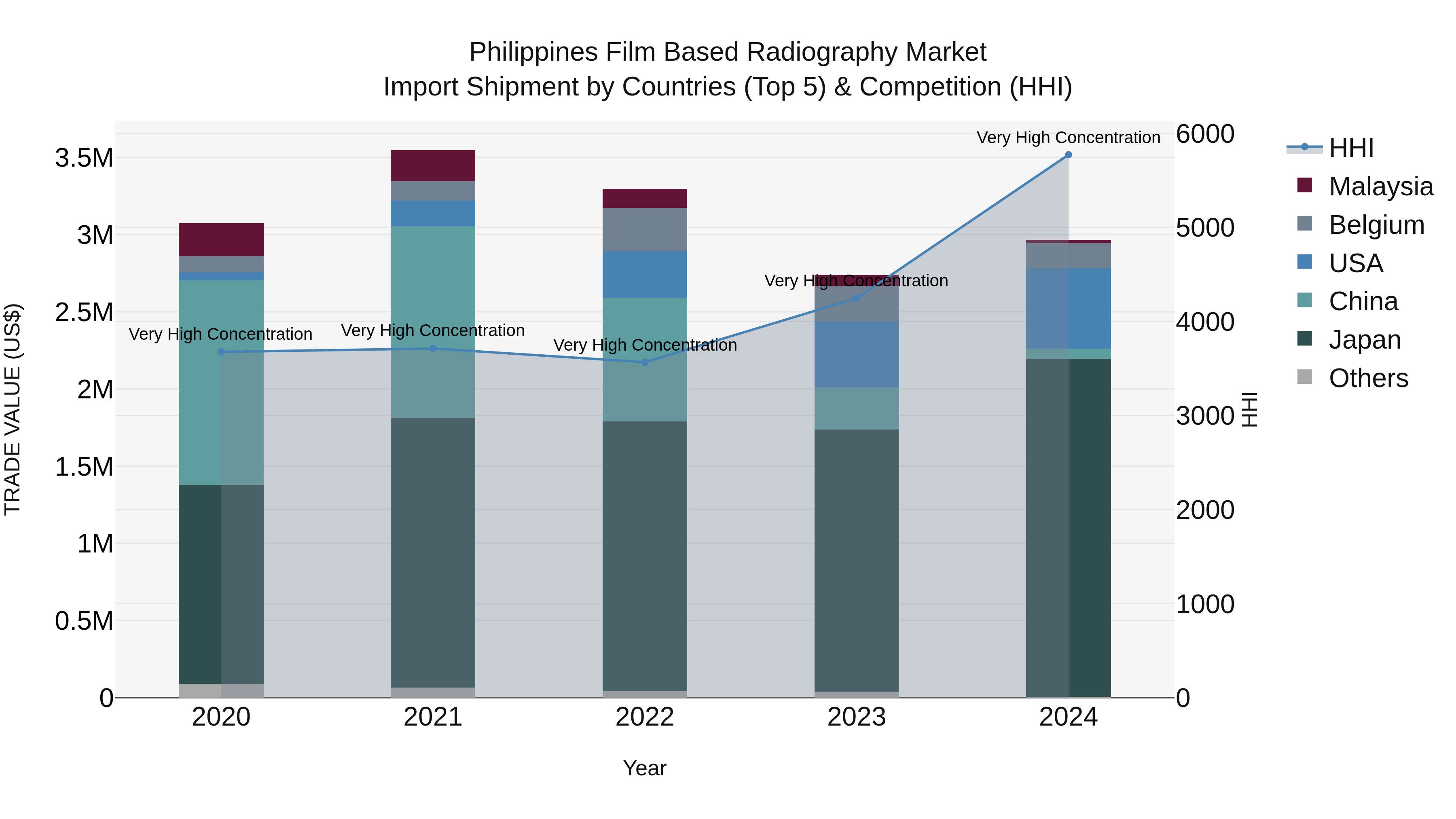The width and height of the screenshot is (1456, 819).
Task: Toggle the HHI legend entry
Action: 1330,148
